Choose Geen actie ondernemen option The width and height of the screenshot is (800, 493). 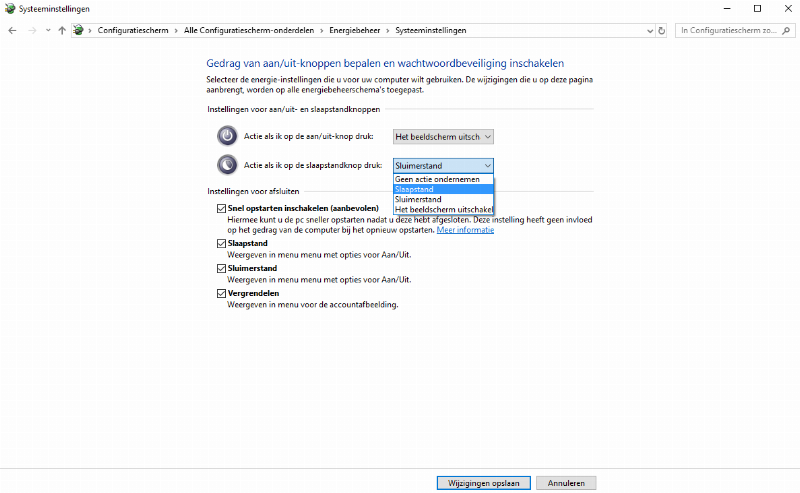pyautogui.click(x=443, y=179)
